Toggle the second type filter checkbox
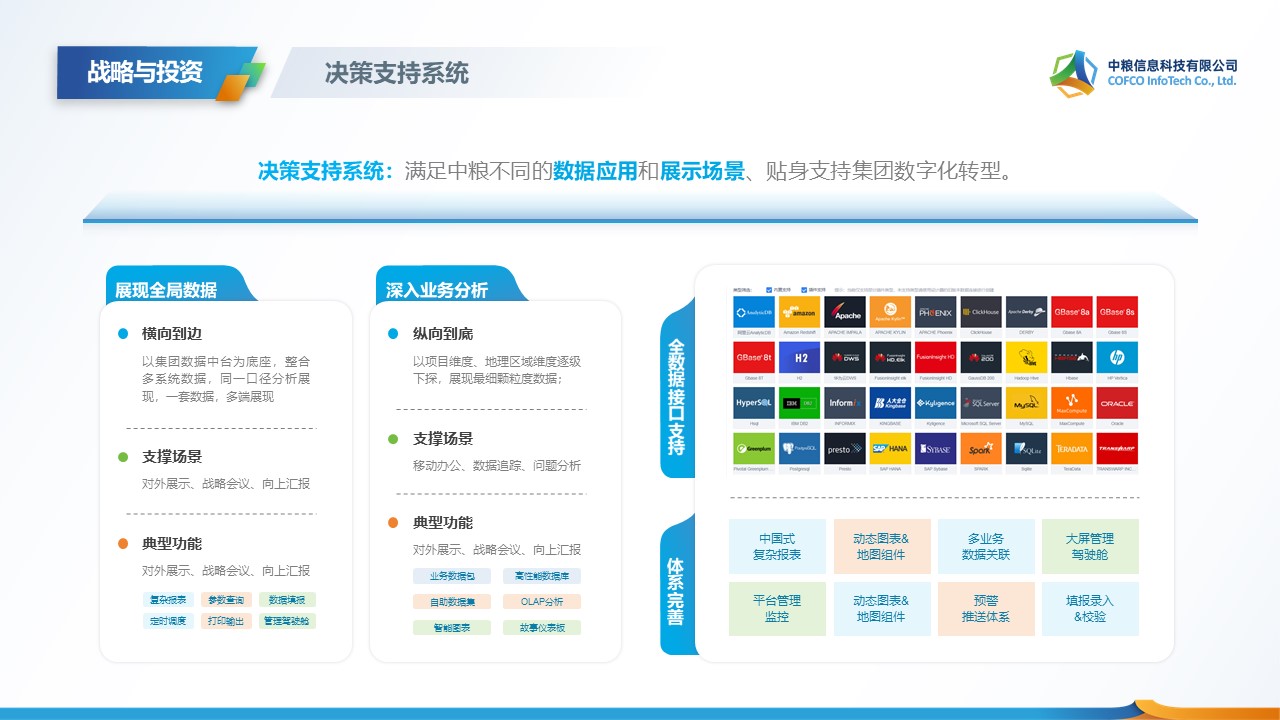Viewport: 1280px width, 720px height. (804, 290)
